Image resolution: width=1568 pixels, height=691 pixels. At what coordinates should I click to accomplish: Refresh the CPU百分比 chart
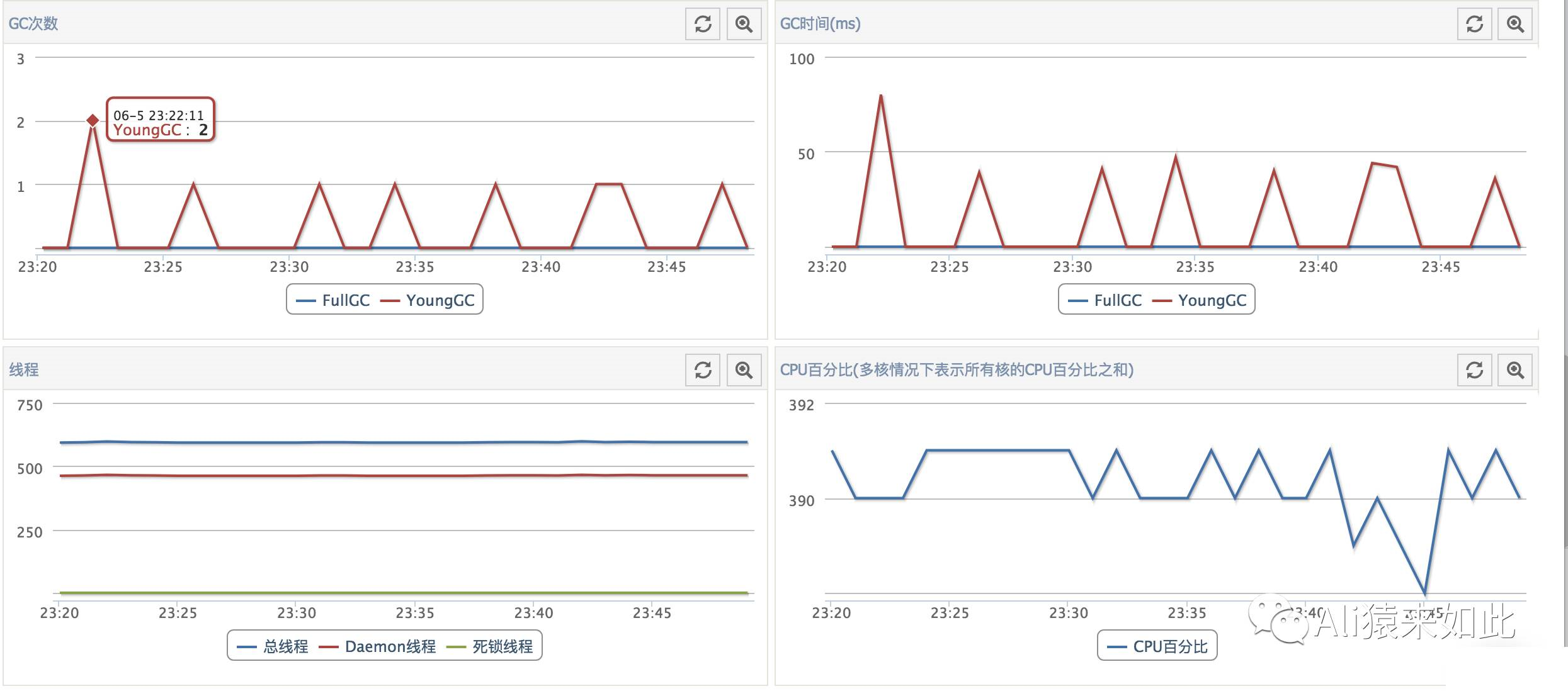(1474, 370)
